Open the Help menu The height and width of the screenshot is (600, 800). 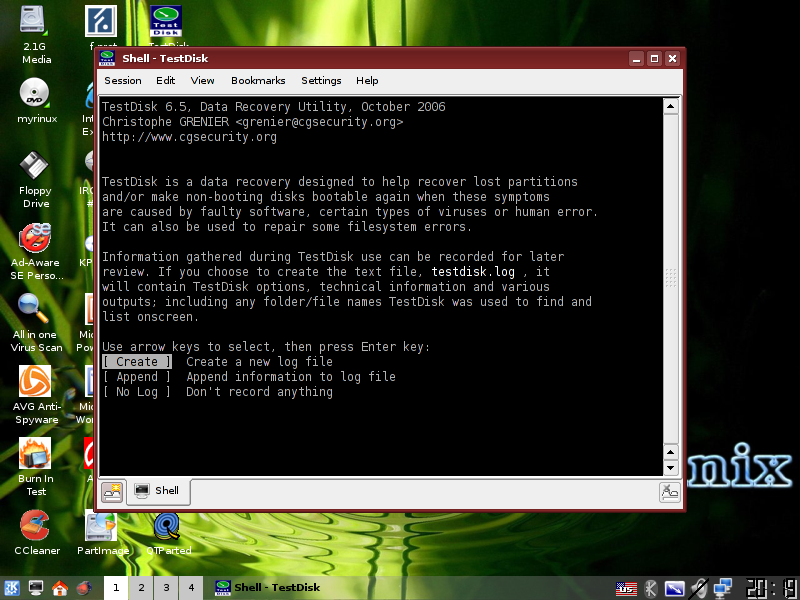click(x=367, y=81)
